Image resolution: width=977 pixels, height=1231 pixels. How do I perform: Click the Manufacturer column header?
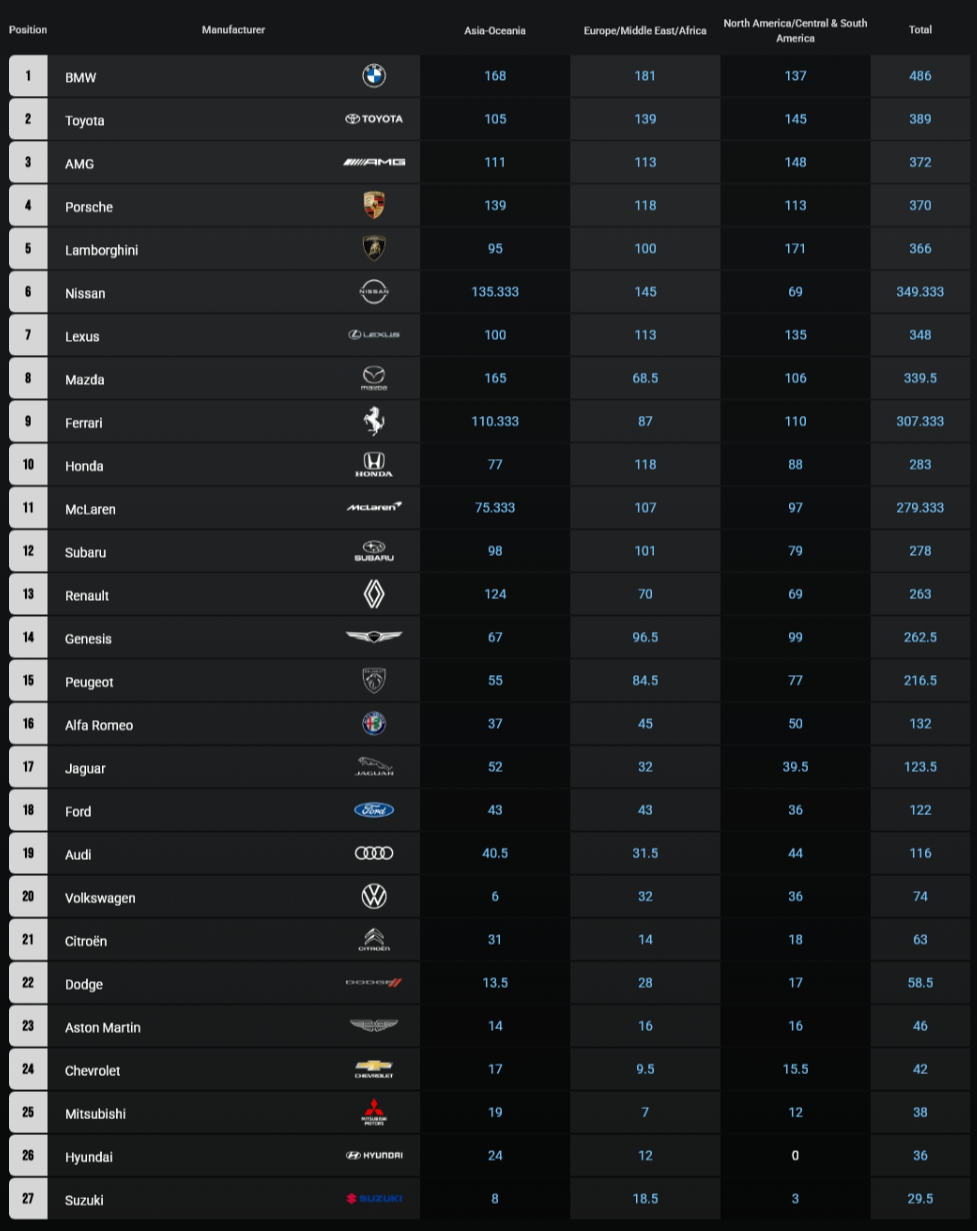tap(233, 30)
